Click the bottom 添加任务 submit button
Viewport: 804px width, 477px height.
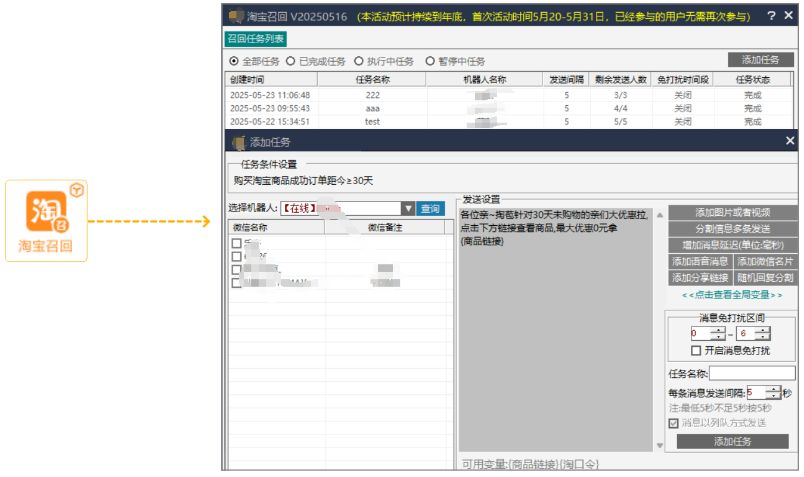[x=732, y=442]
